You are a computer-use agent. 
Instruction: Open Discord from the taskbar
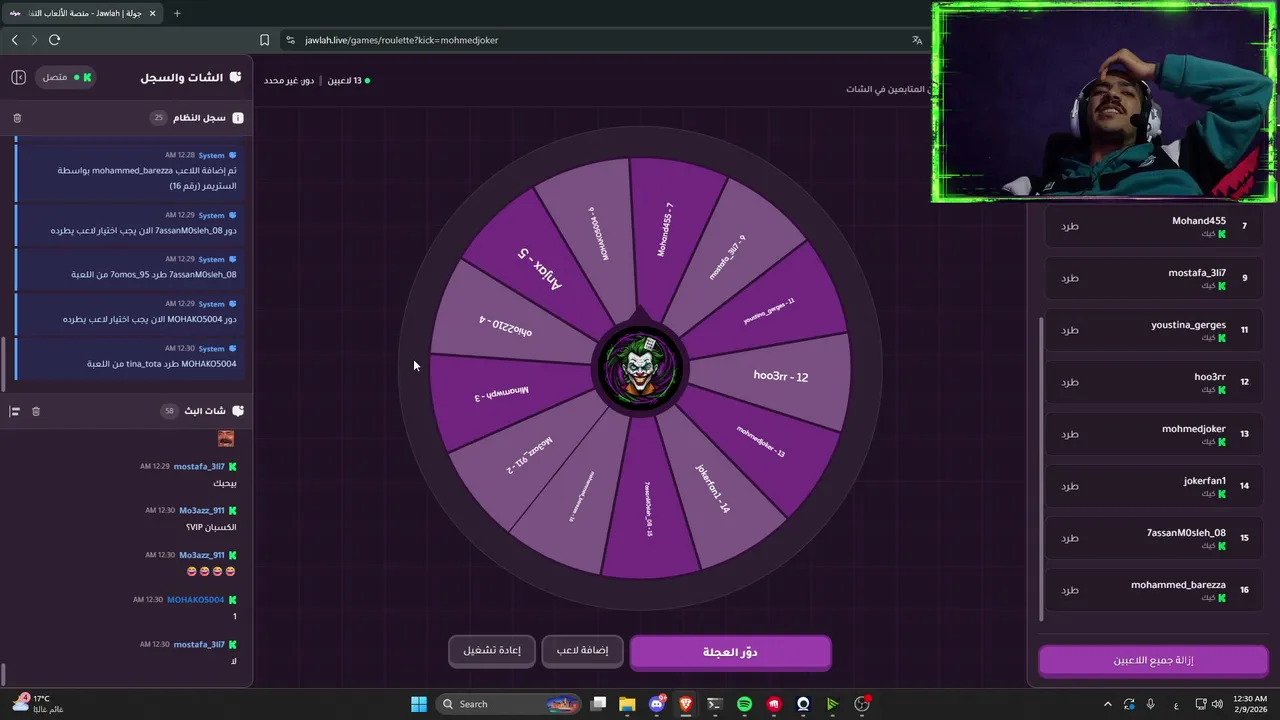(x=657, y=704)
